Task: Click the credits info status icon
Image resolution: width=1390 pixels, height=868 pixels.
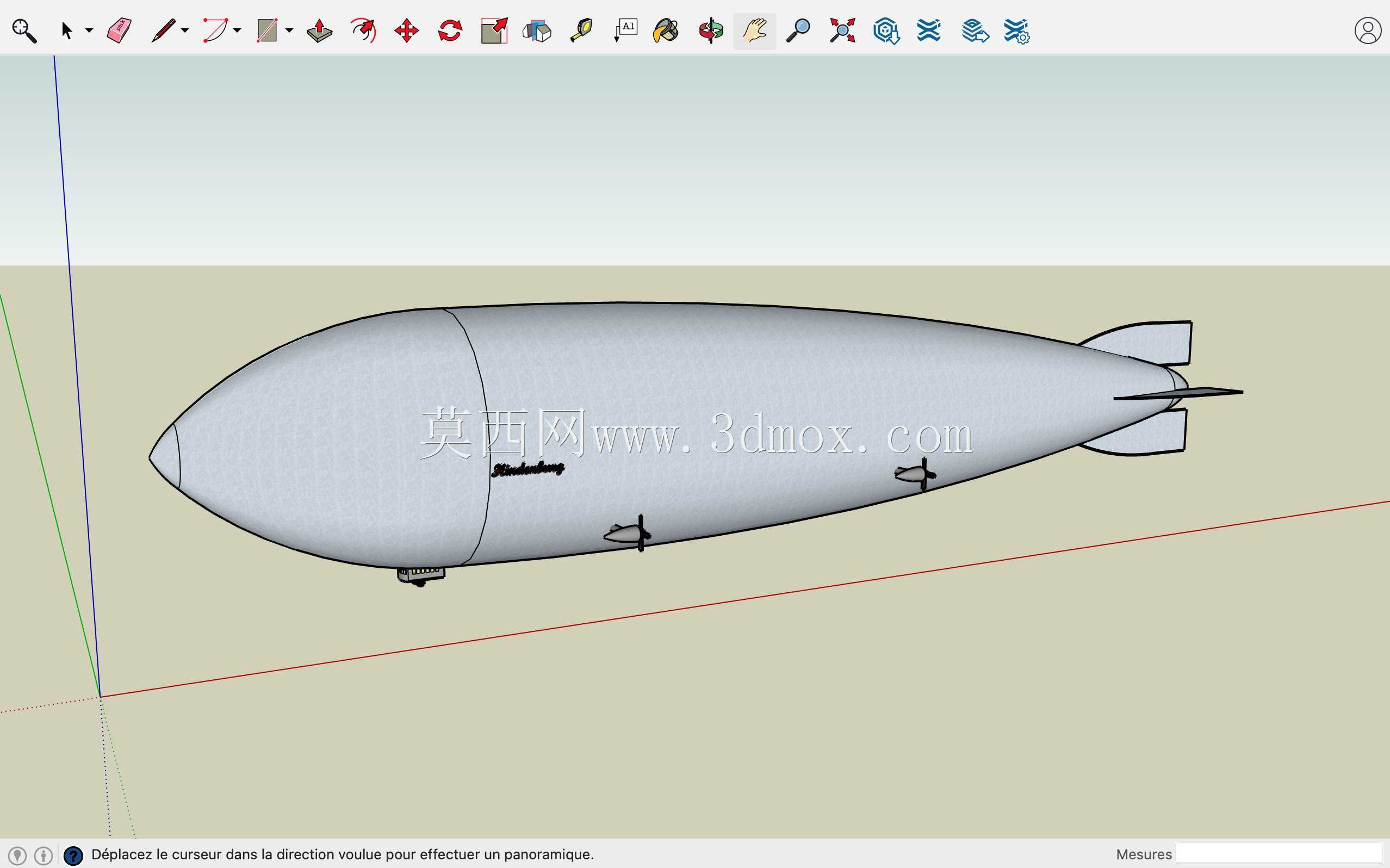Action: click(44, 856)
